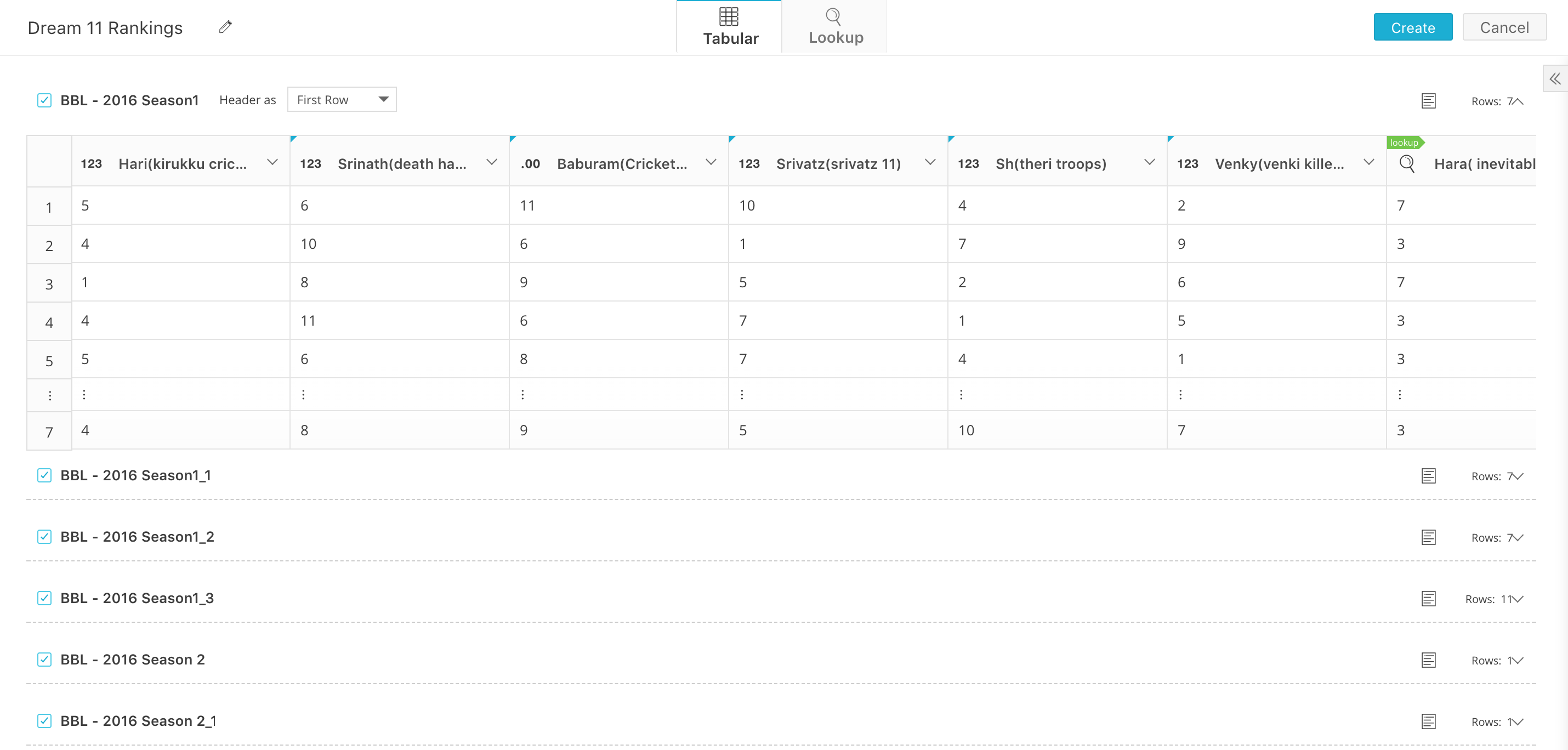Viewport: 1568px width, 750px height.
Task: Click the pencil icon to rename Dream 11 Rankings
Action: click(x=225, y=27)
